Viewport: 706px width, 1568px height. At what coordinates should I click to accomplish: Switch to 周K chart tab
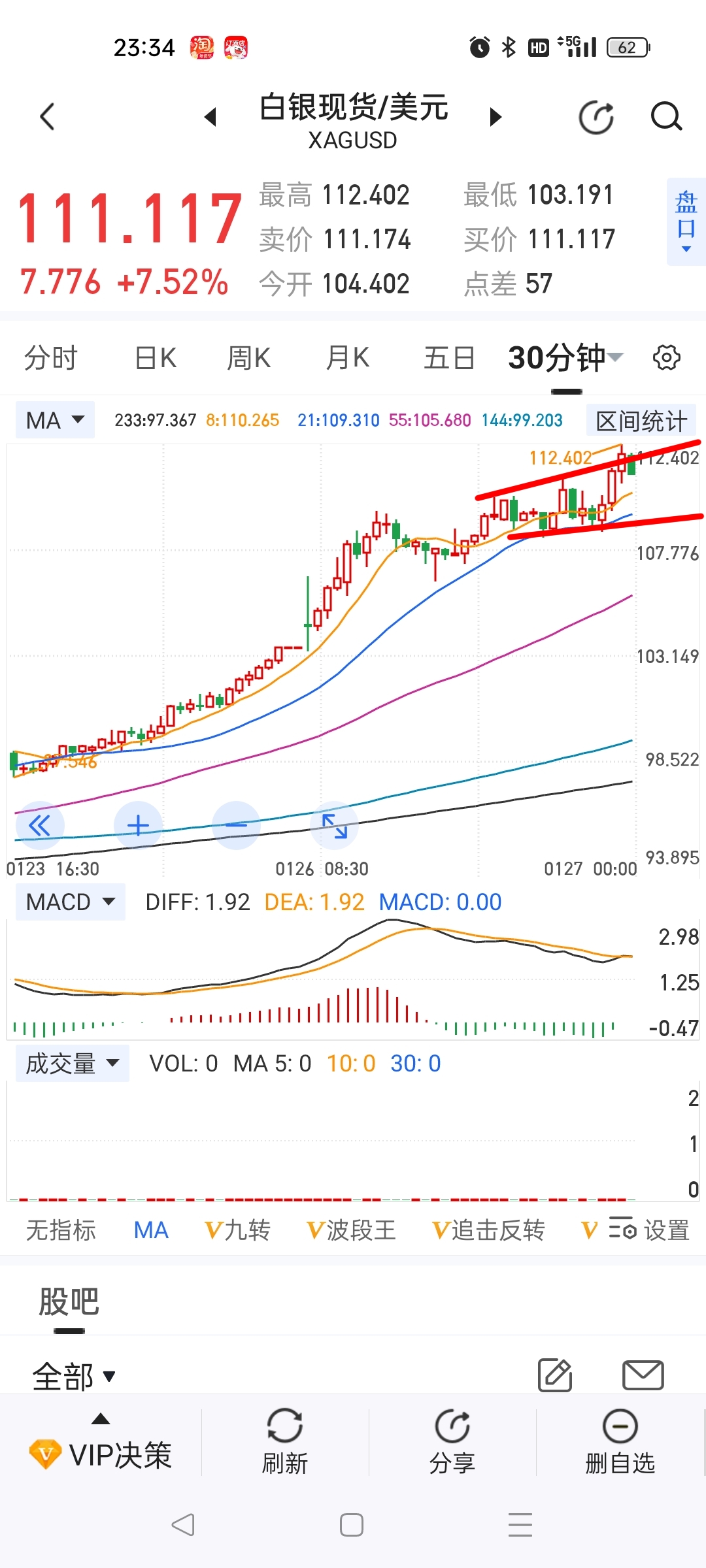coord(248,358)
